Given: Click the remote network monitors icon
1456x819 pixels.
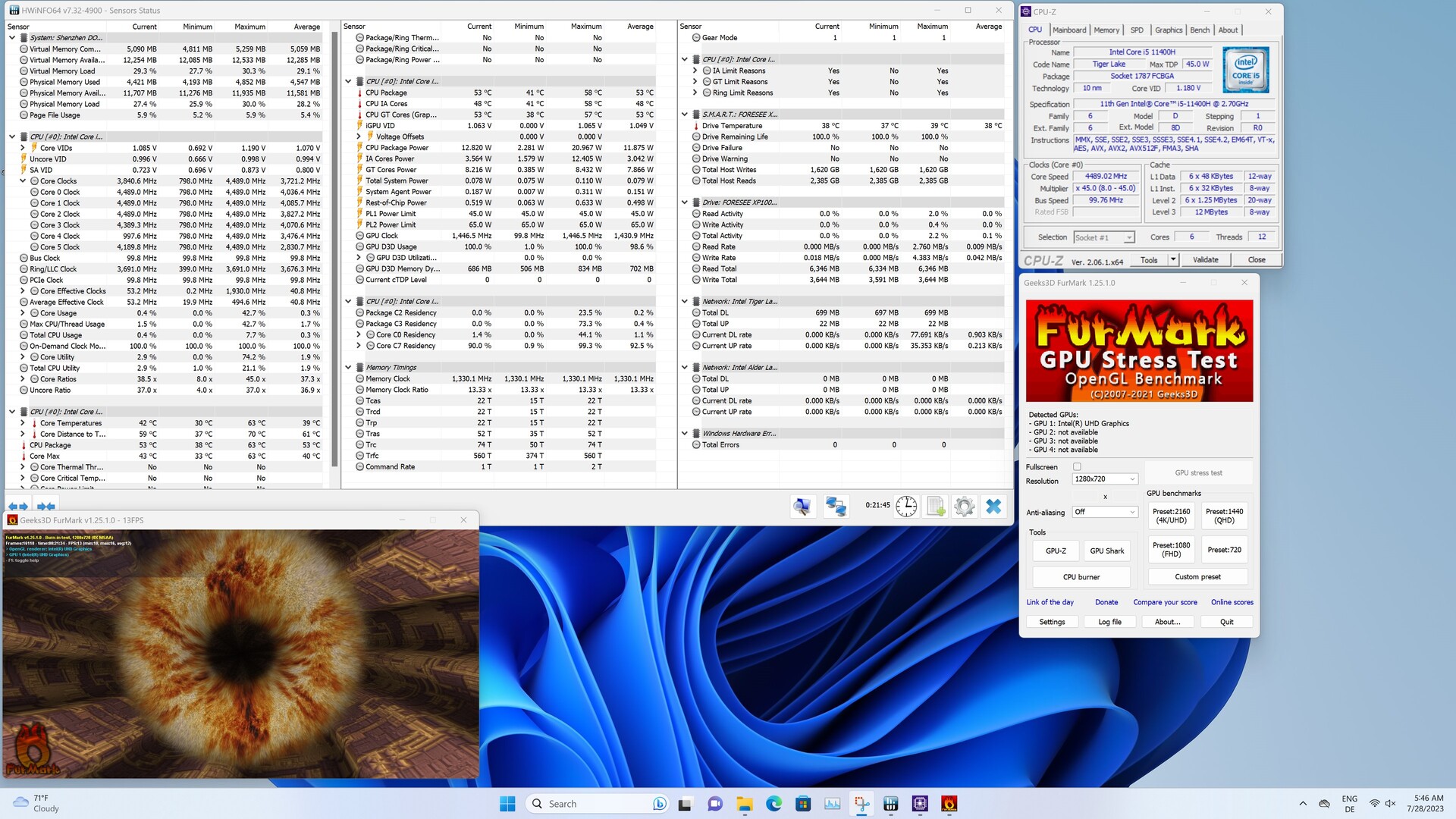Looking at the screenshot, I should click(x=836, y=506).
